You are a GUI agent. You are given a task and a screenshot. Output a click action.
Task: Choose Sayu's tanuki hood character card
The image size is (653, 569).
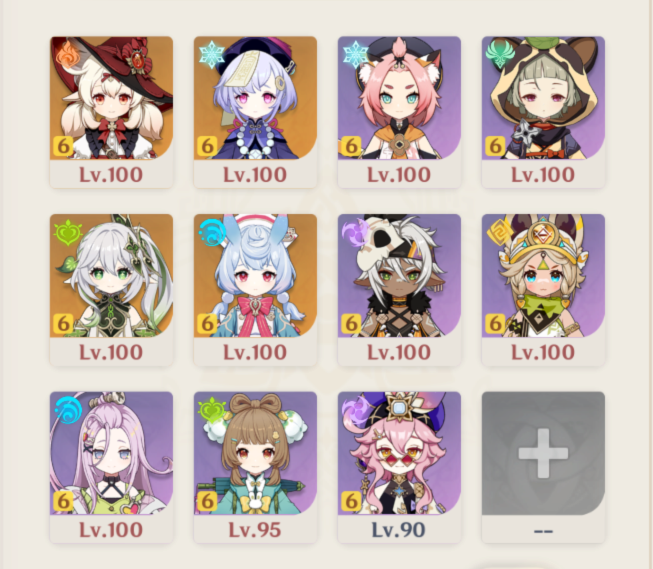543,98
